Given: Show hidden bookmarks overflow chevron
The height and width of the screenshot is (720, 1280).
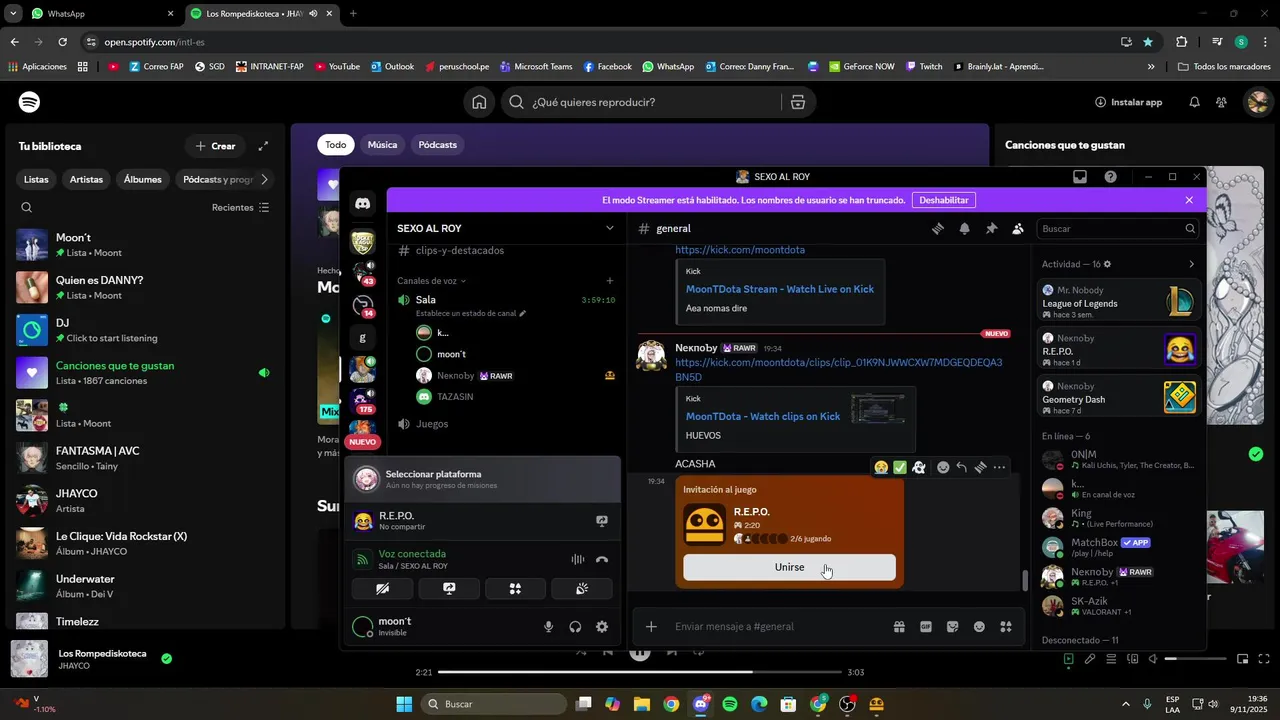Looking at the screenshot, I should (x=1151, y=67).
